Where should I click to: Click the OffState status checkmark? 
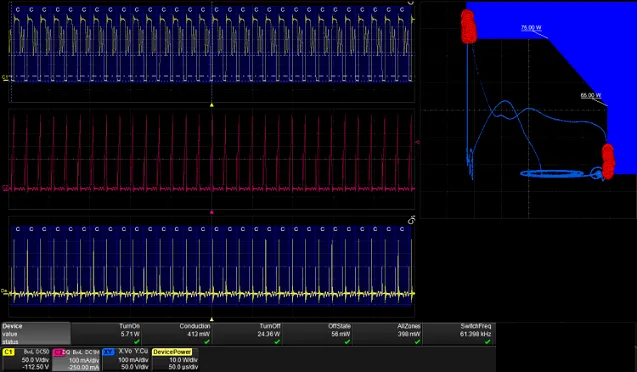pyautogui.click(x=347, y=342)
